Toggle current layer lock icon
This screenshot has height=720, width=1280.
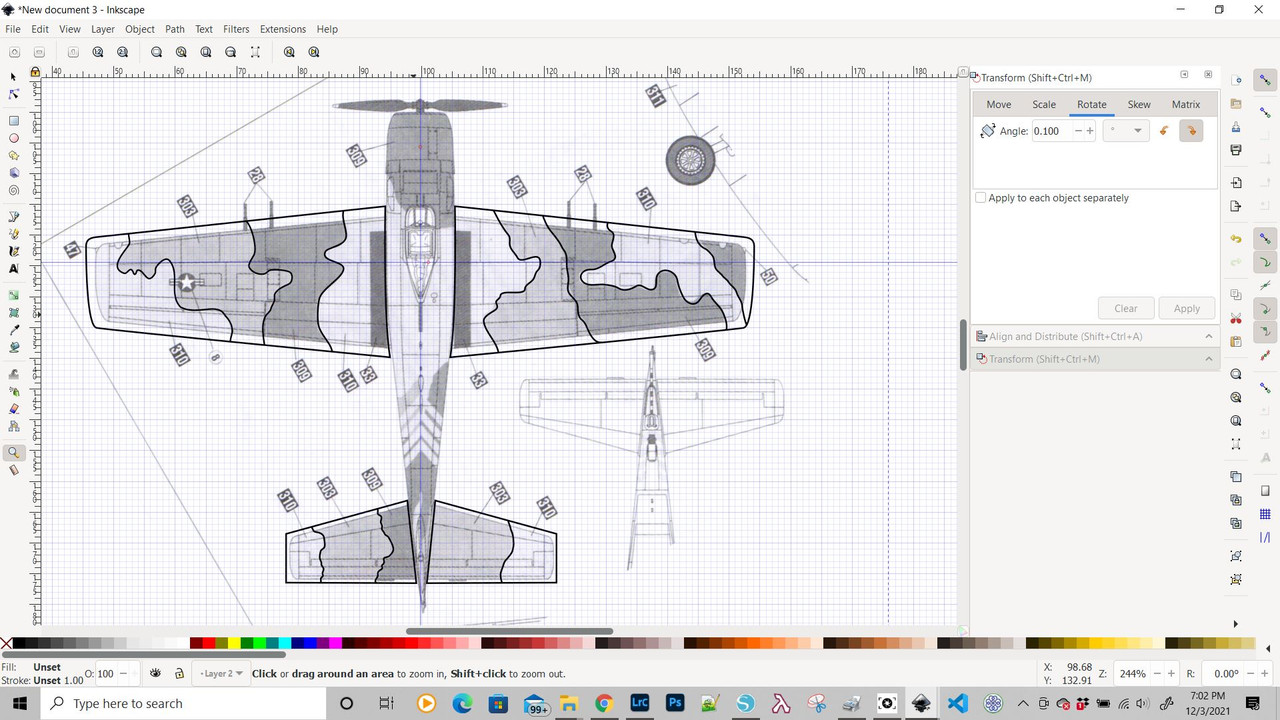pos(179,673)
